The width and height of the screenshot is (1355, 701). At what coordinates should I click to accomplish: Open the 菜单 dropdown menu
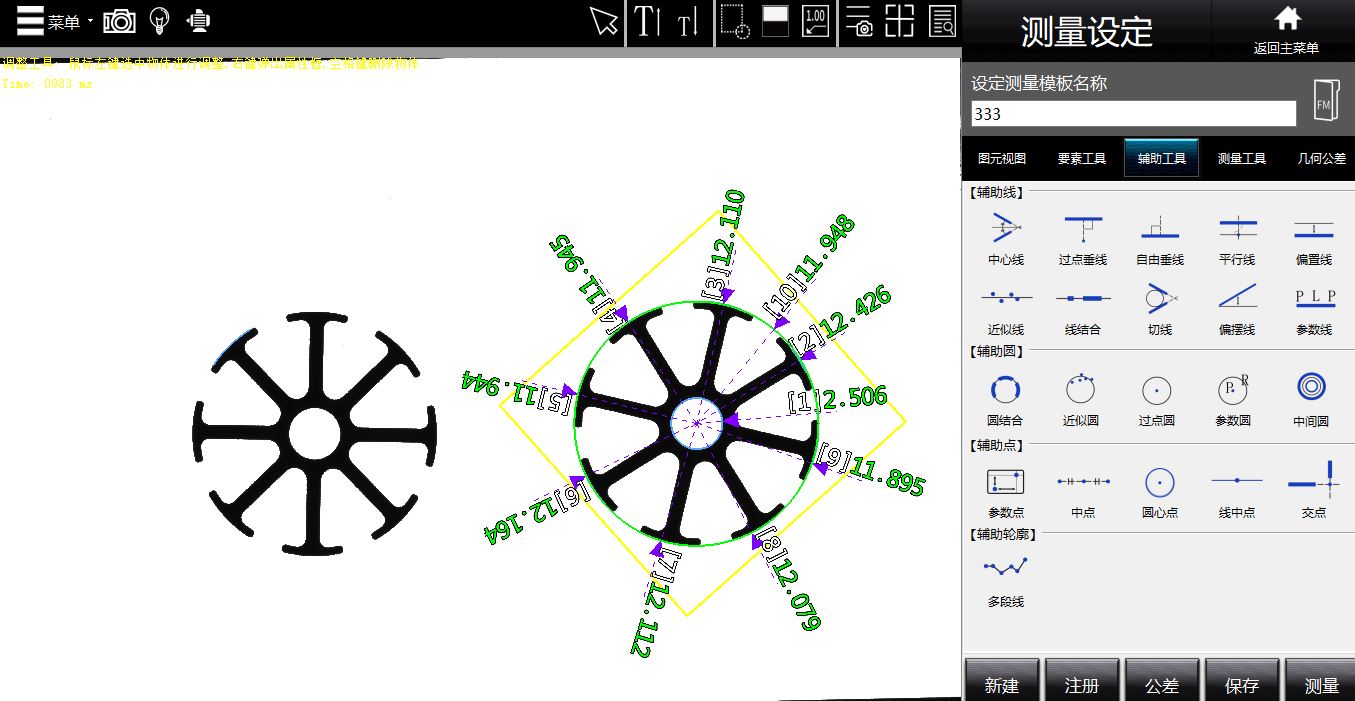(48, 21)
